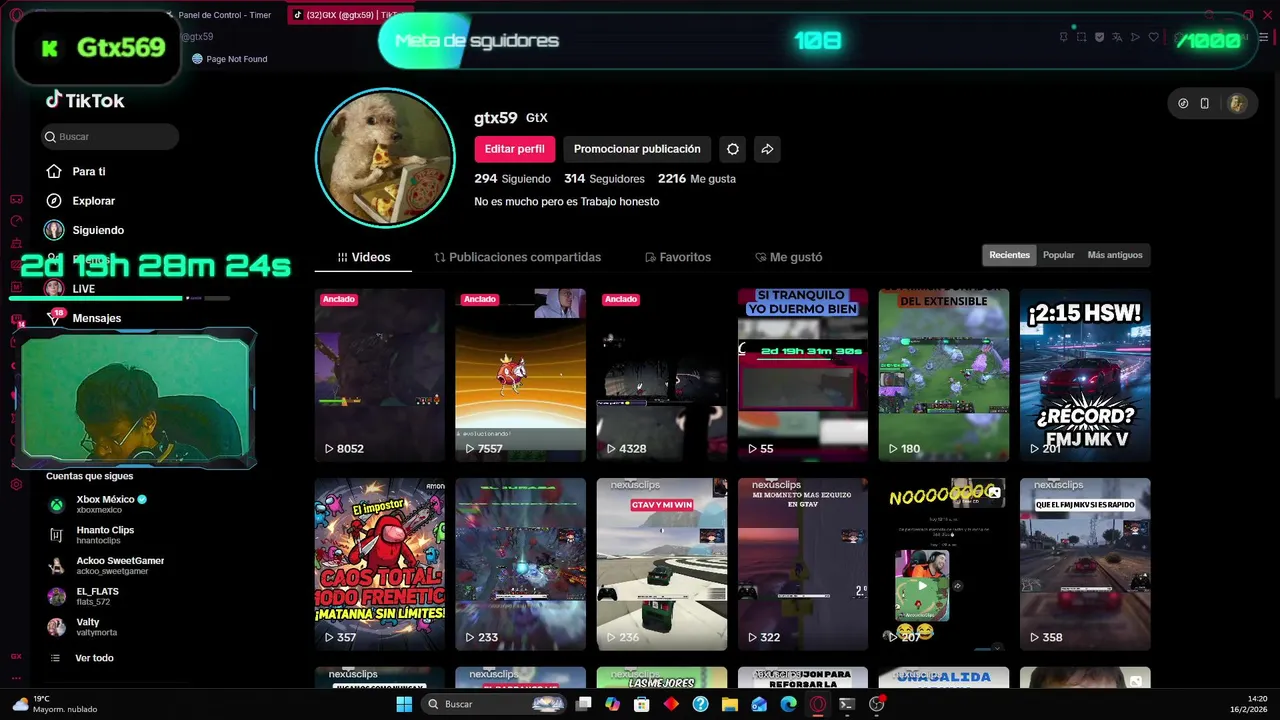
Task: Switch to the Videos tab
Action: tap(363, 257)
